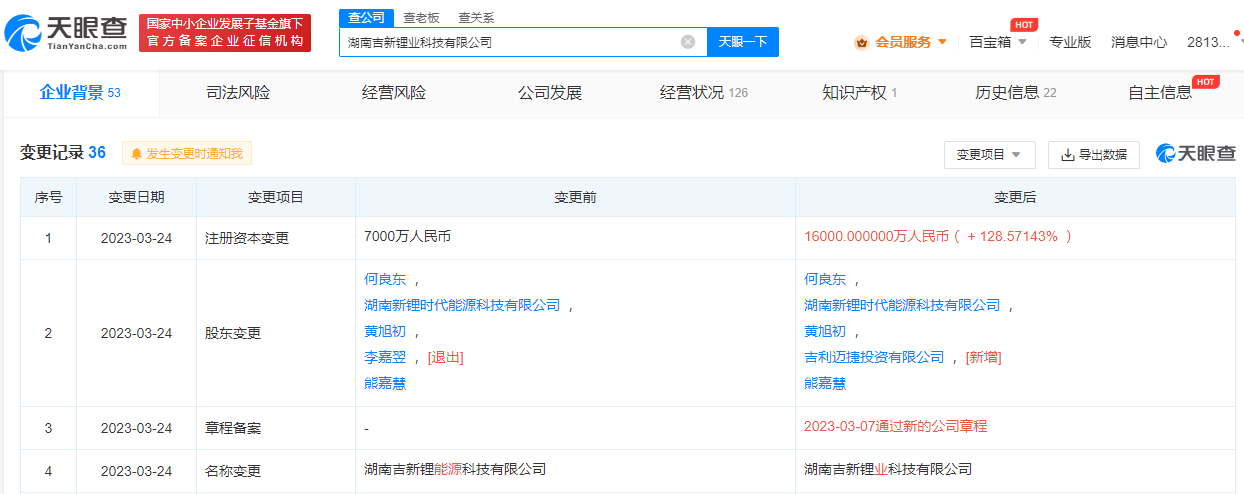Click the crown icon beside 会员服务
The width and height of the screenshot is (1244, 494).
click(861, 42)
